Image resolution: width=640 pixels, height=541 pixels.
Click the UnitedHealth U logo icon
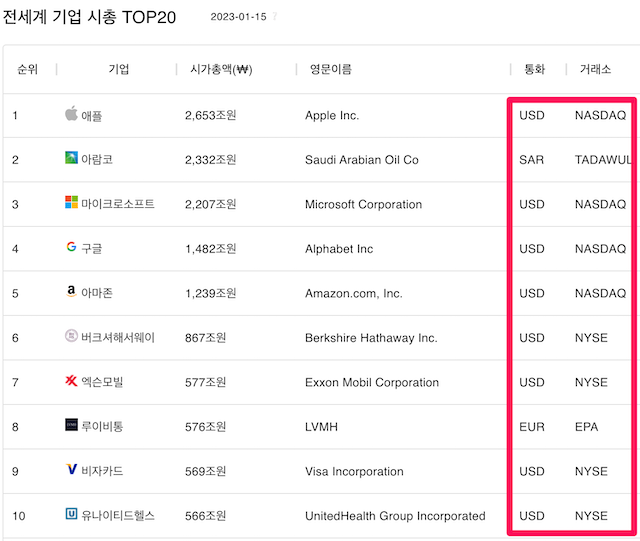(71, 513)
